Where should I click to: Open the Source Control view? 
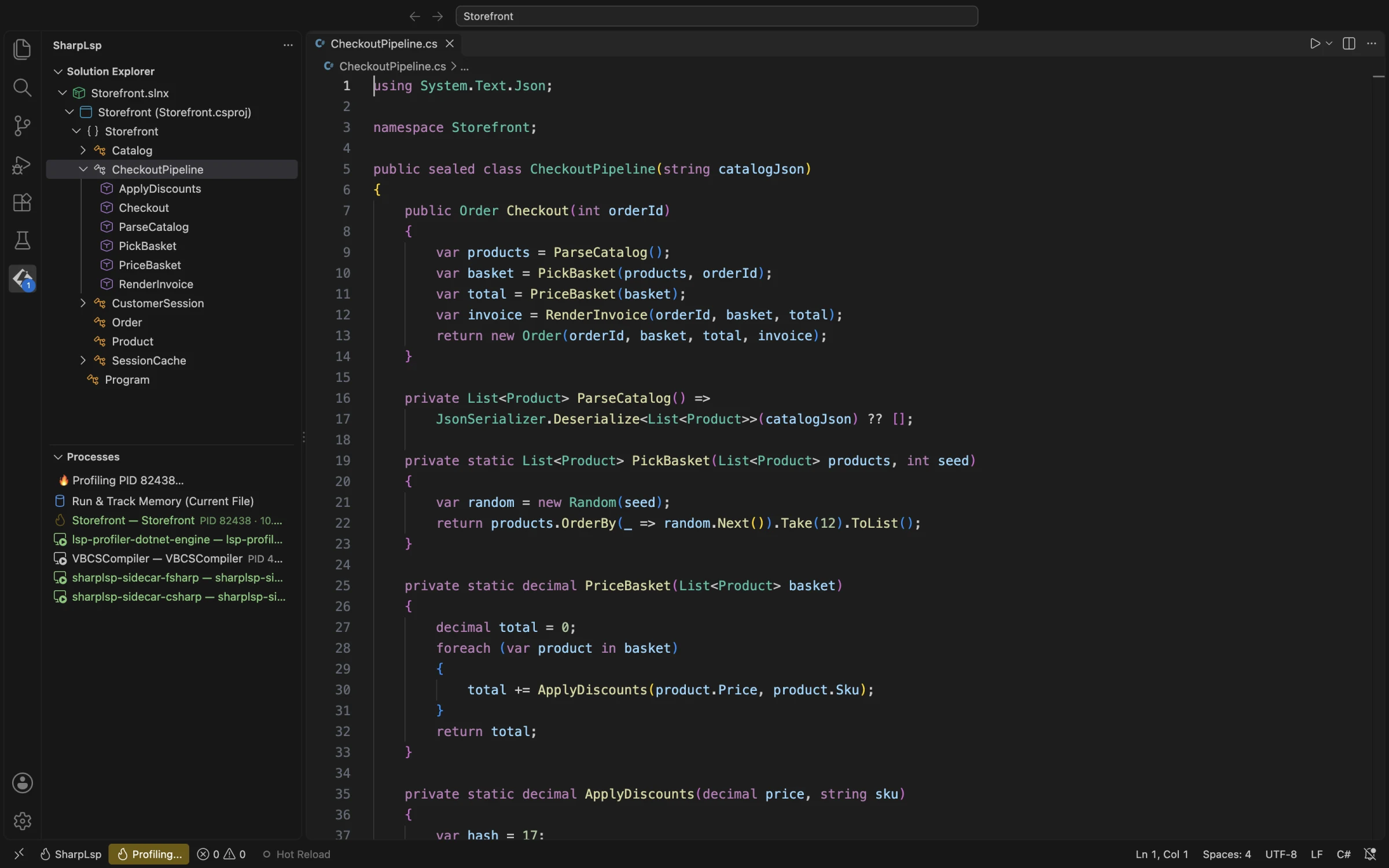22,126
